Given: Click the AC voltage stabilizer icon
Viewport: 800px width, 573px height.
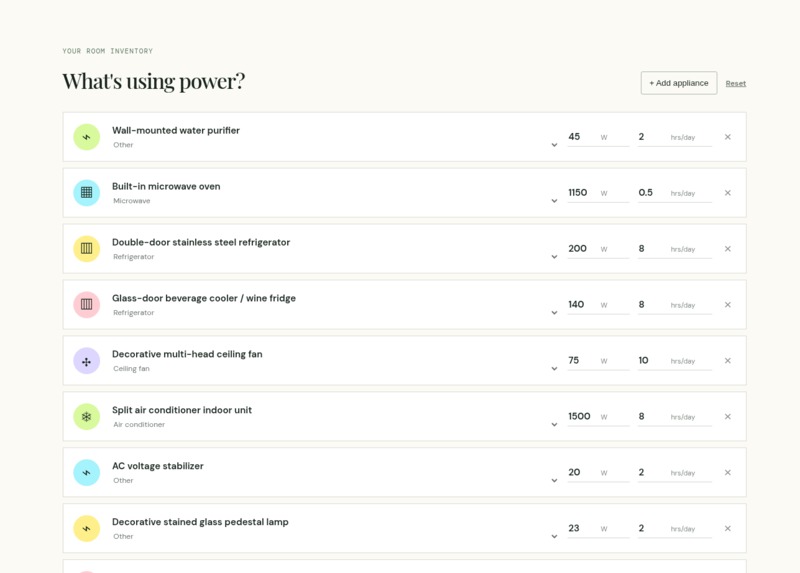Looking at the screenshot, I should 87,472.
